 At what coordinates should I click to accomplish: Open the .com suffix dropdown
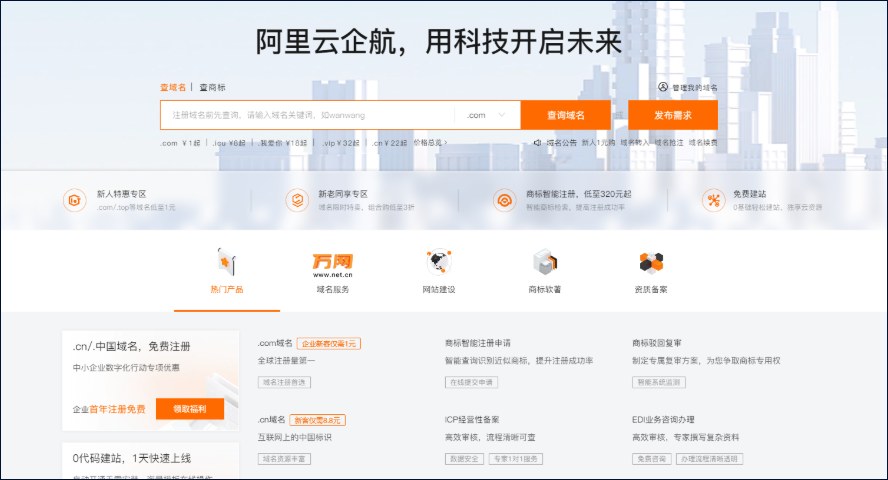pyautogui.click(x=486, y=115)
